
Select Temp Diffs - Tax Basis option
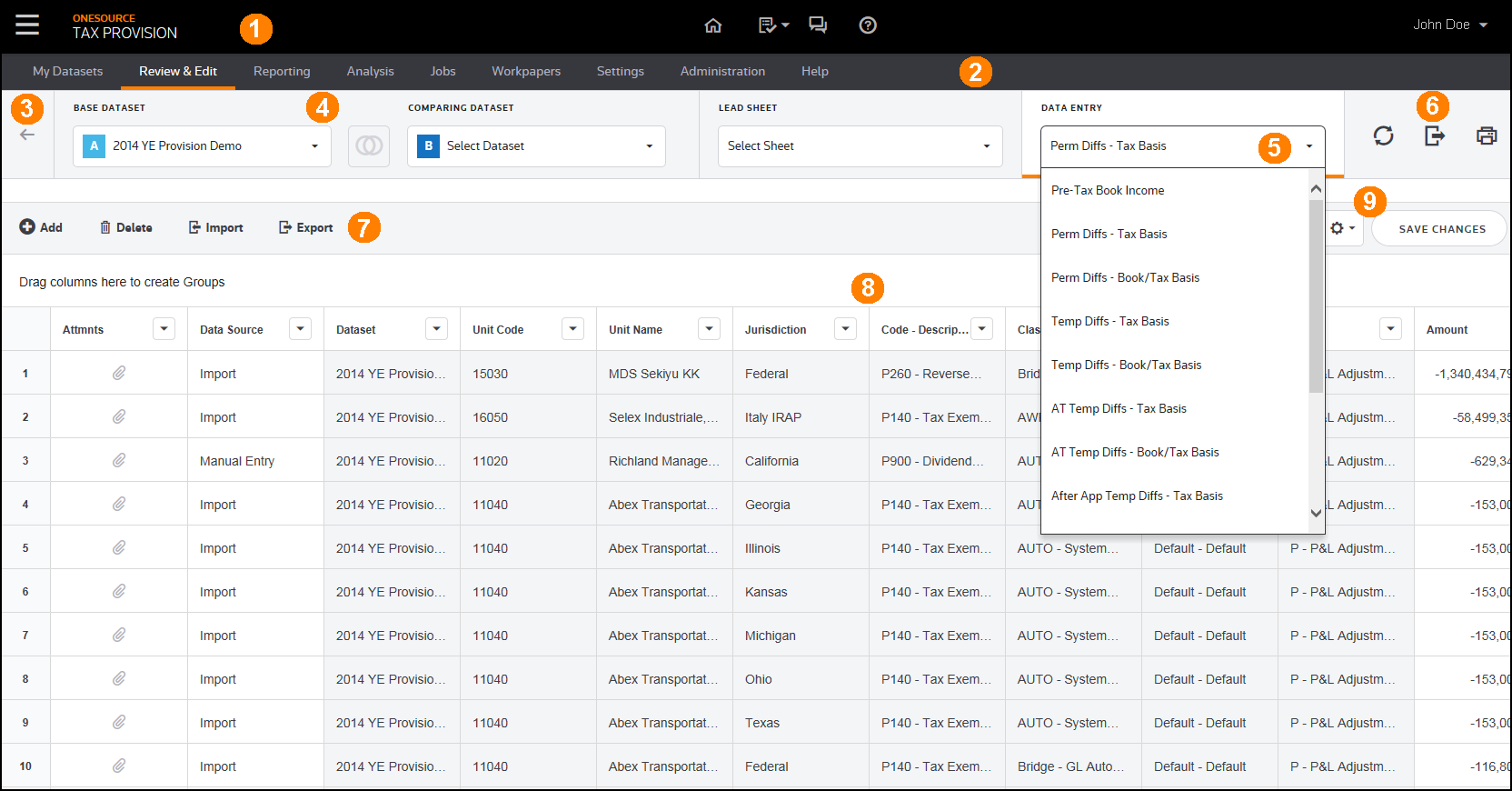pos(1175,321)
